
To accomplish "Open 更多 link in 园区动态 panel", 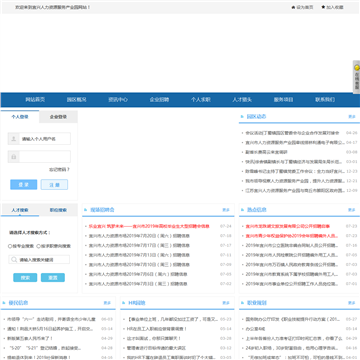I will 352,117.
